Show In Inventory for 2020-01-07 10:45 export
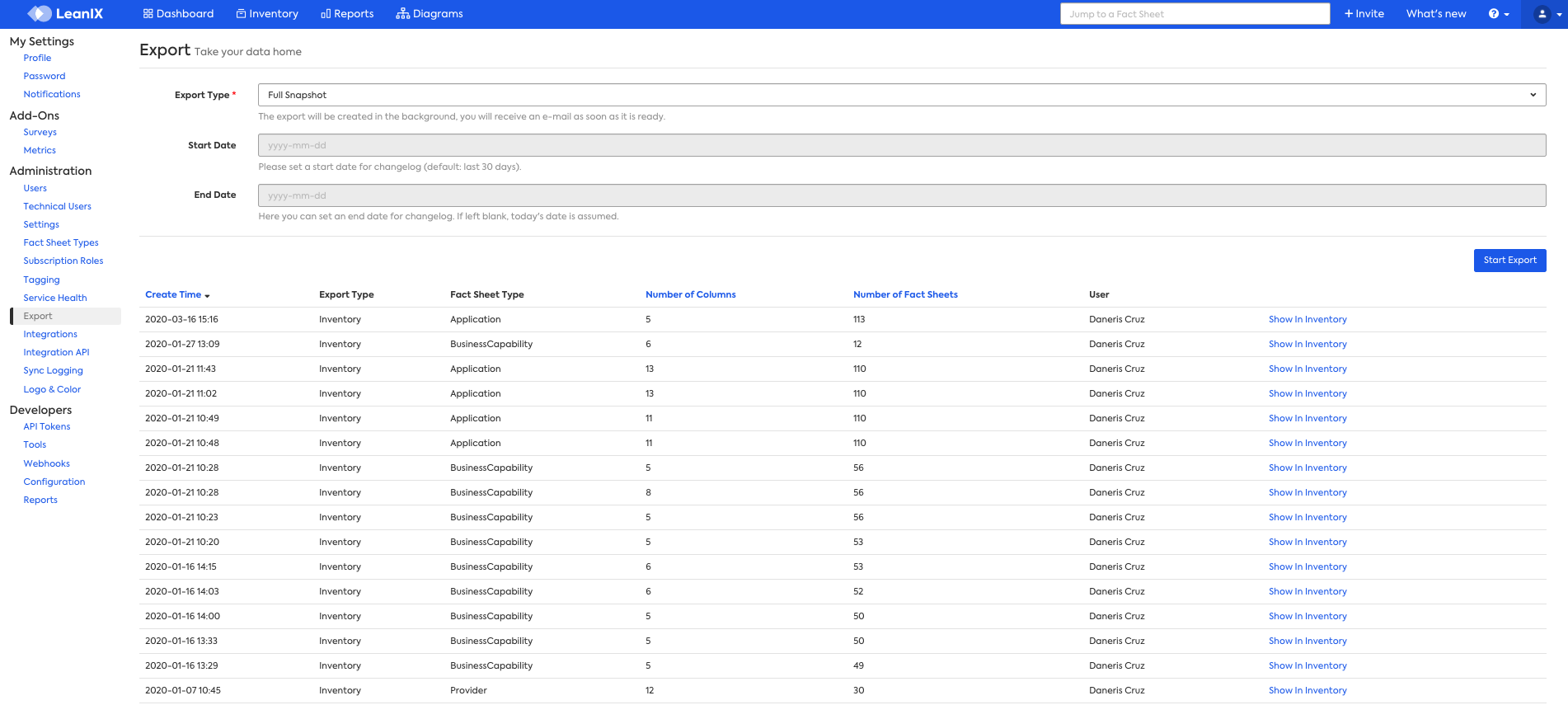Image resolution: width=1568 pixels, height=705 pixels. (1307, 690)
